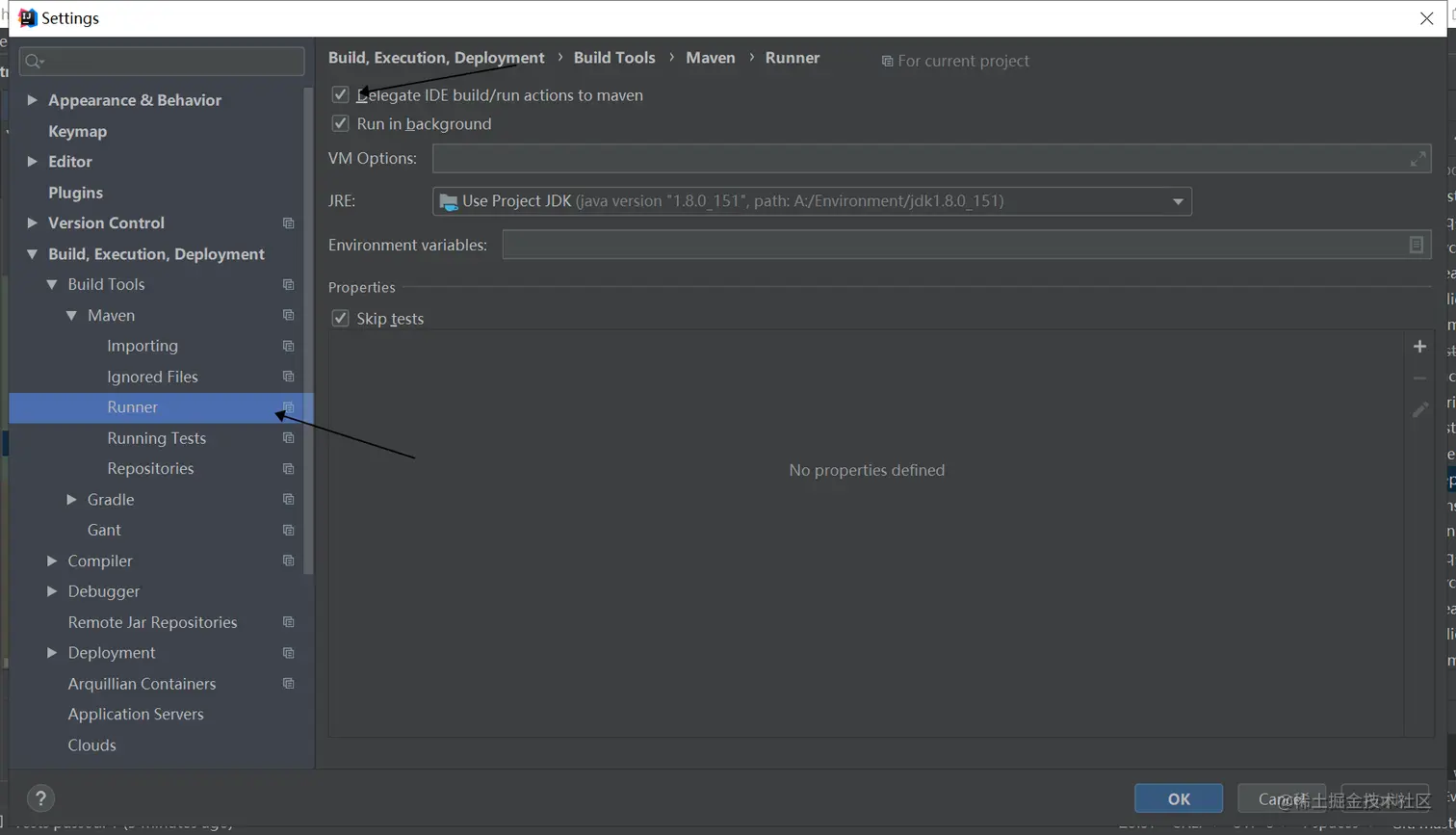
Task: Click project-level icon beside Remote Jar Repositories
Action: pyautogui.click(x=288, y=622)
